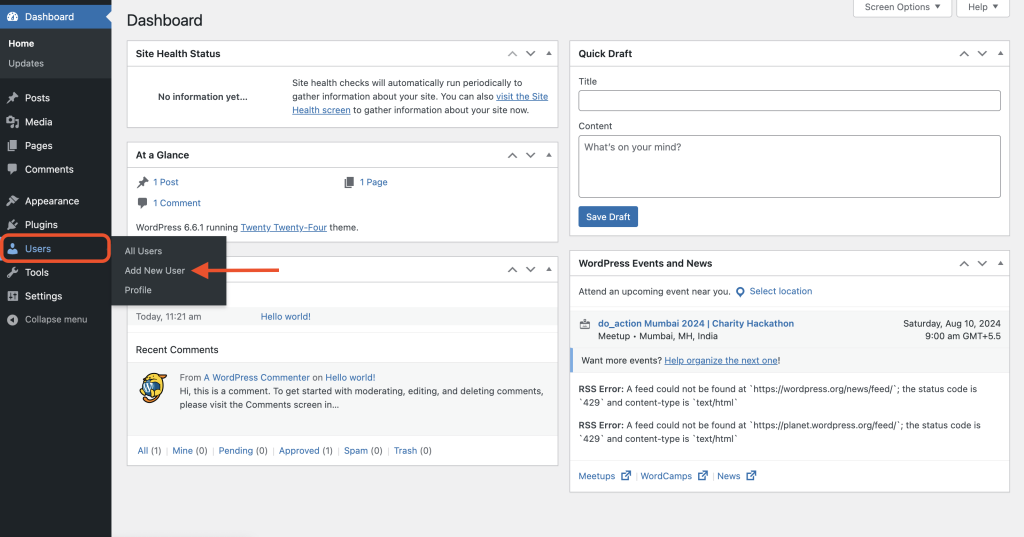
Task: Click the Dashboard gauge icon in sidebar
Action: pos(12,17)
